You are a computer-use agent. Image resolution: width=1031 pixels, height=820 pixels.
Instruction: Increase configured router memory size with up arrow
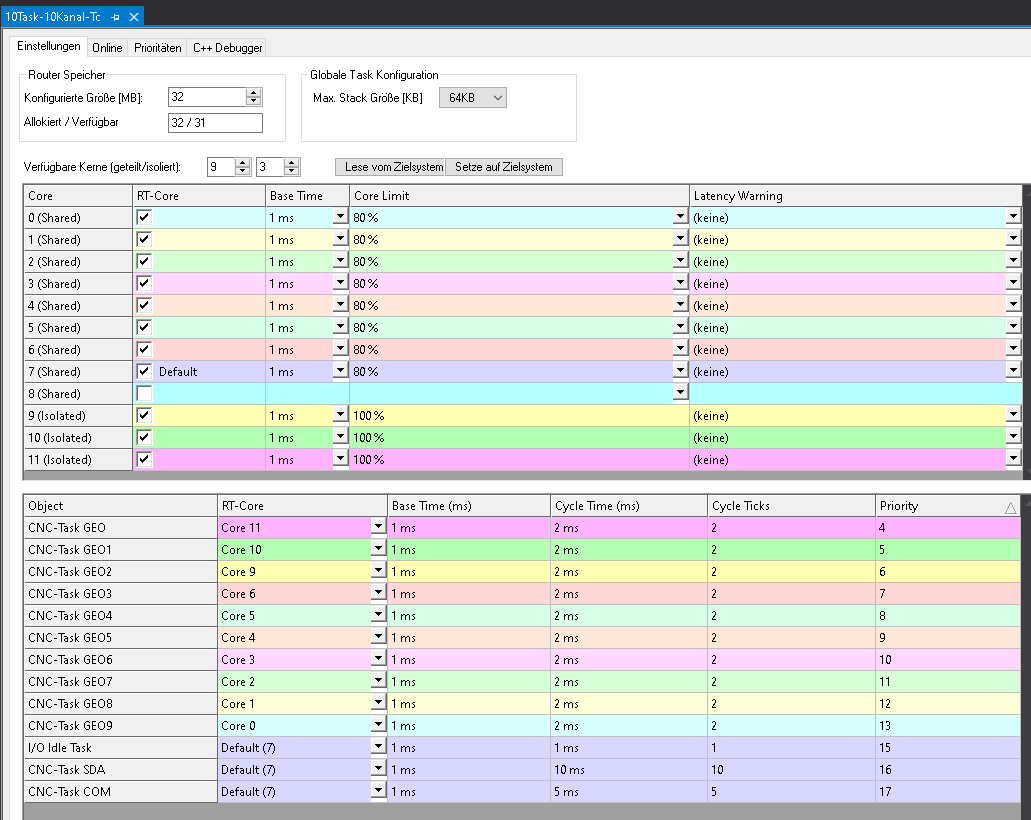click(x=253, y=93)
